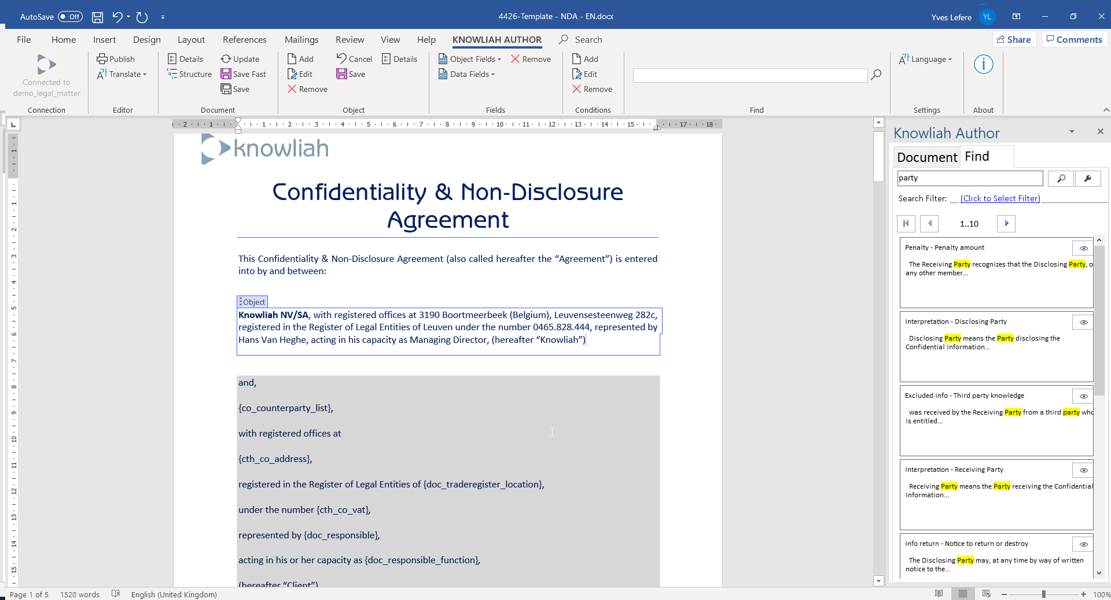
Task: Click the title bar Save icon
Action: (98, 16)
